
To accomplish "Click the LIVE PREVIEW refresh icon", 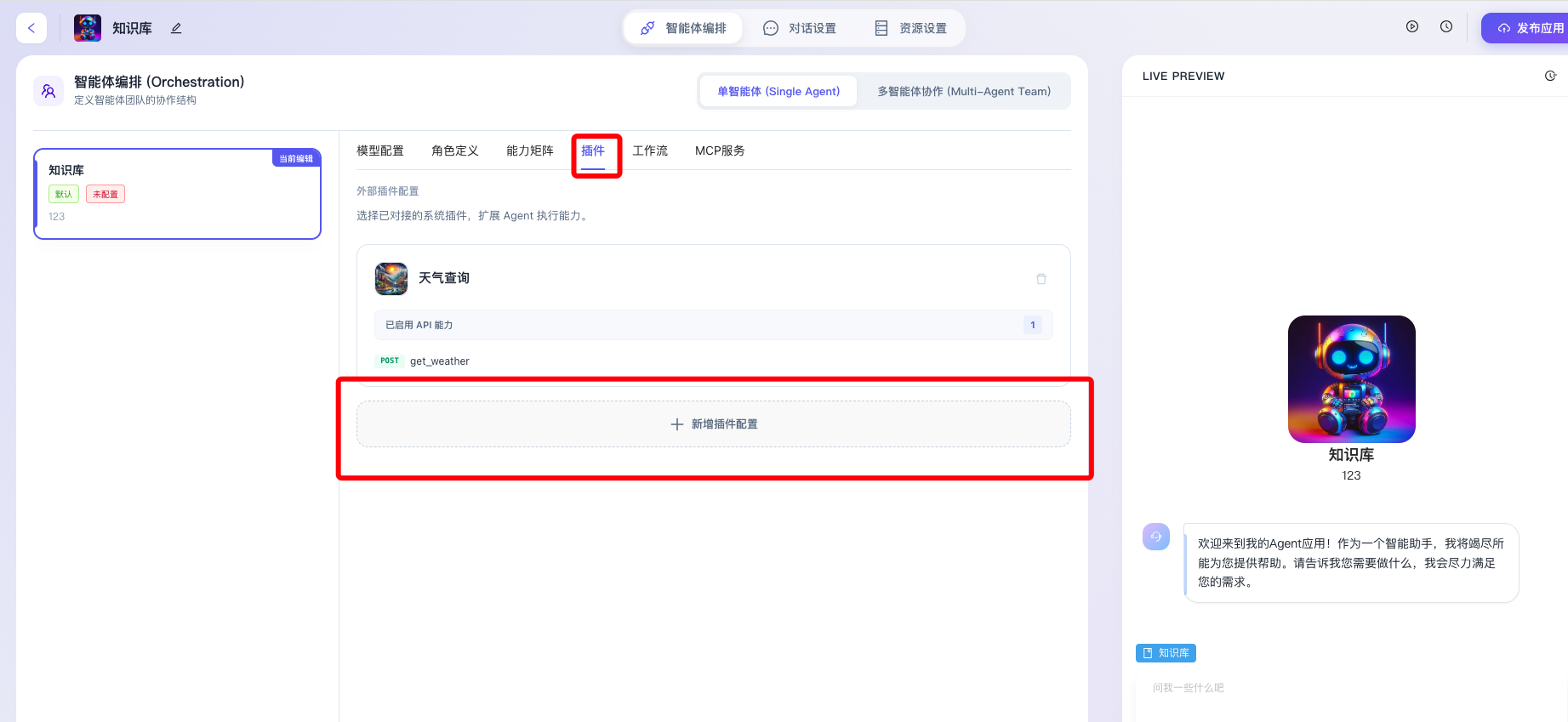I will click(1550, 76).
